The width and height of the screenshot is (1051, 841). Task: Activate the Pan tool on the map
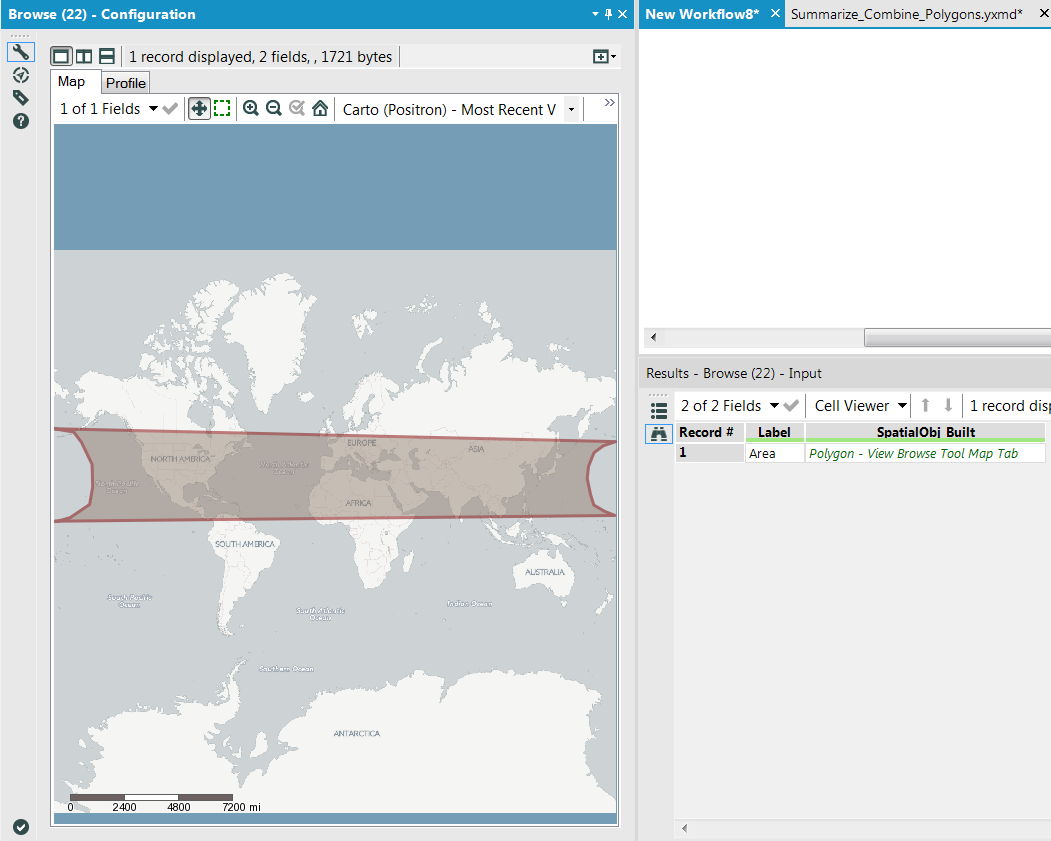(x=199, y=108)
